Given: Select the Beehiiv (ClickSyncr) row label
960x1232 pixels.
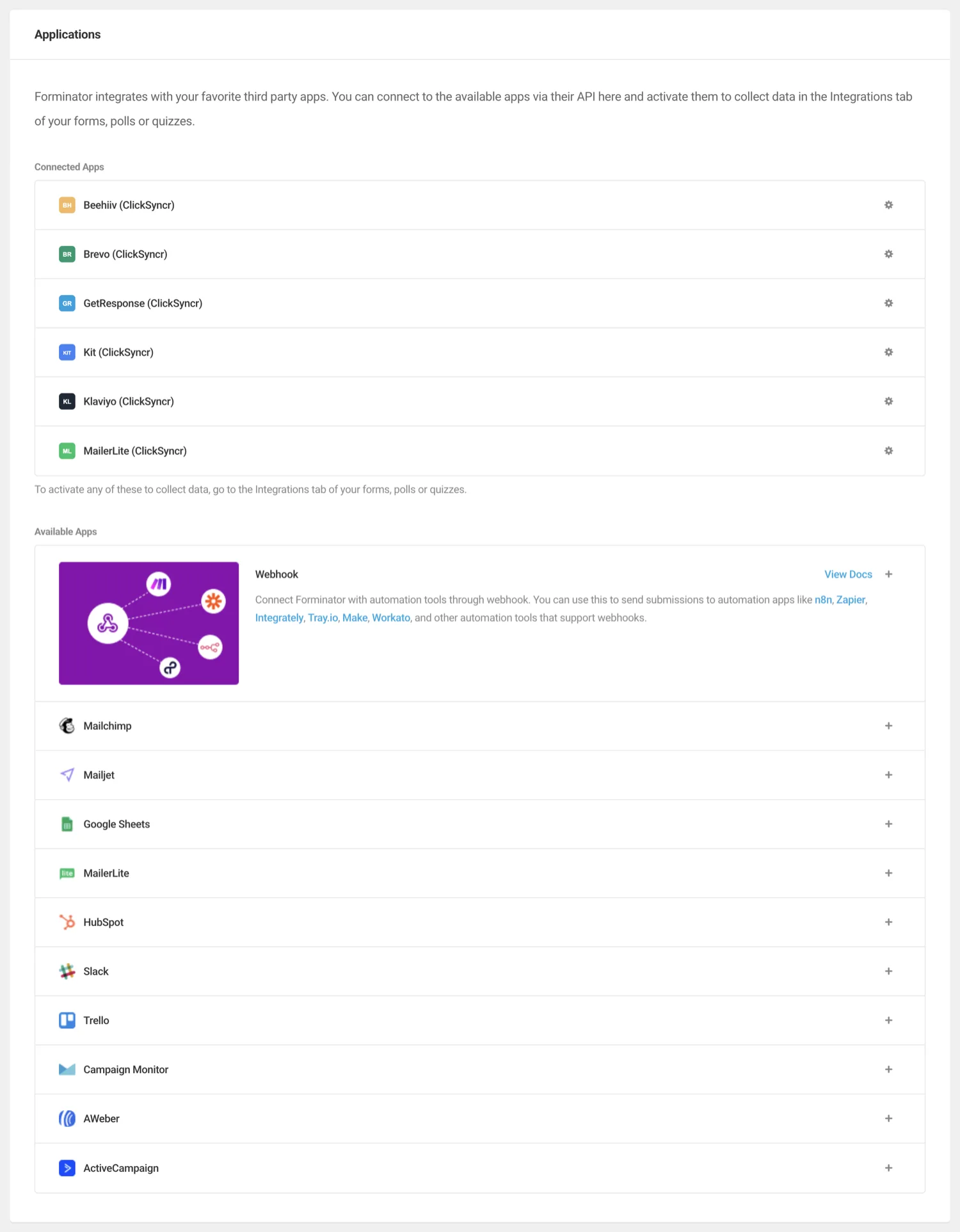Looking at the screenshot, I should click(129, 205).
